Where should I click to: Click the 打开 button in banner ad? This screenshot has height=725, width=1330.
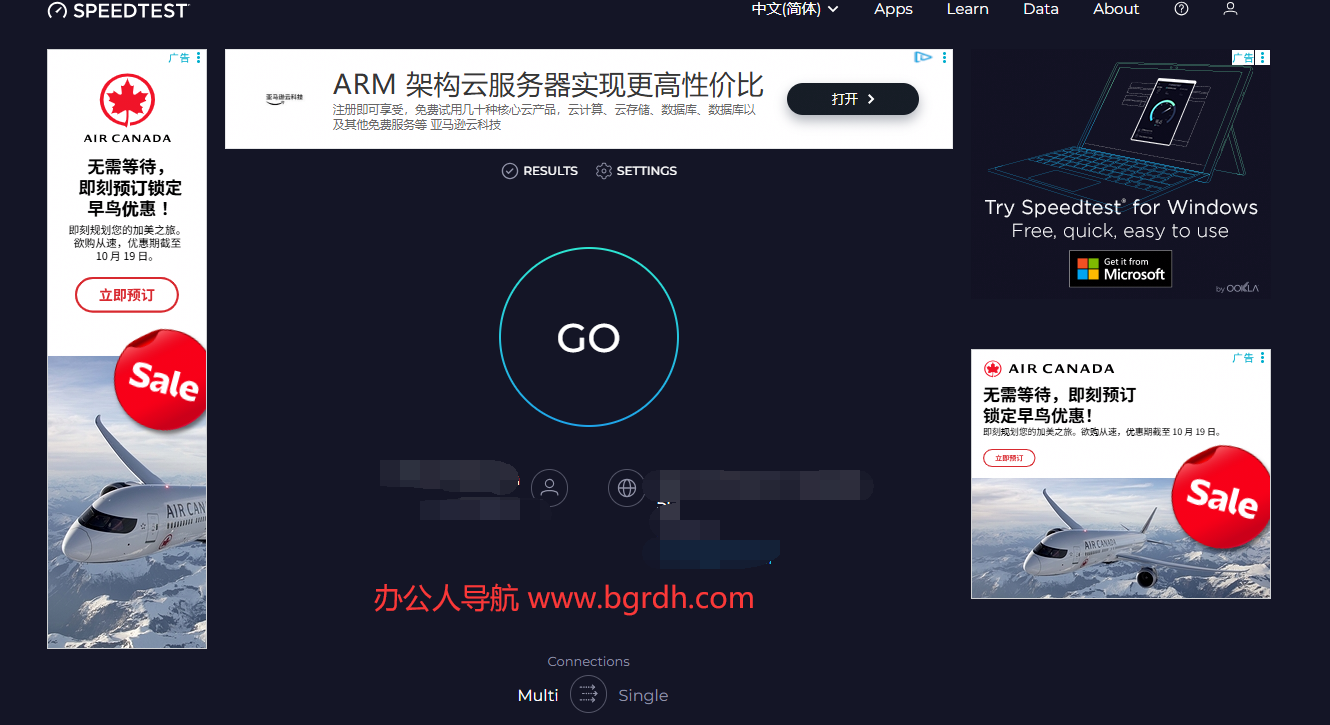[x=852, y=99]
